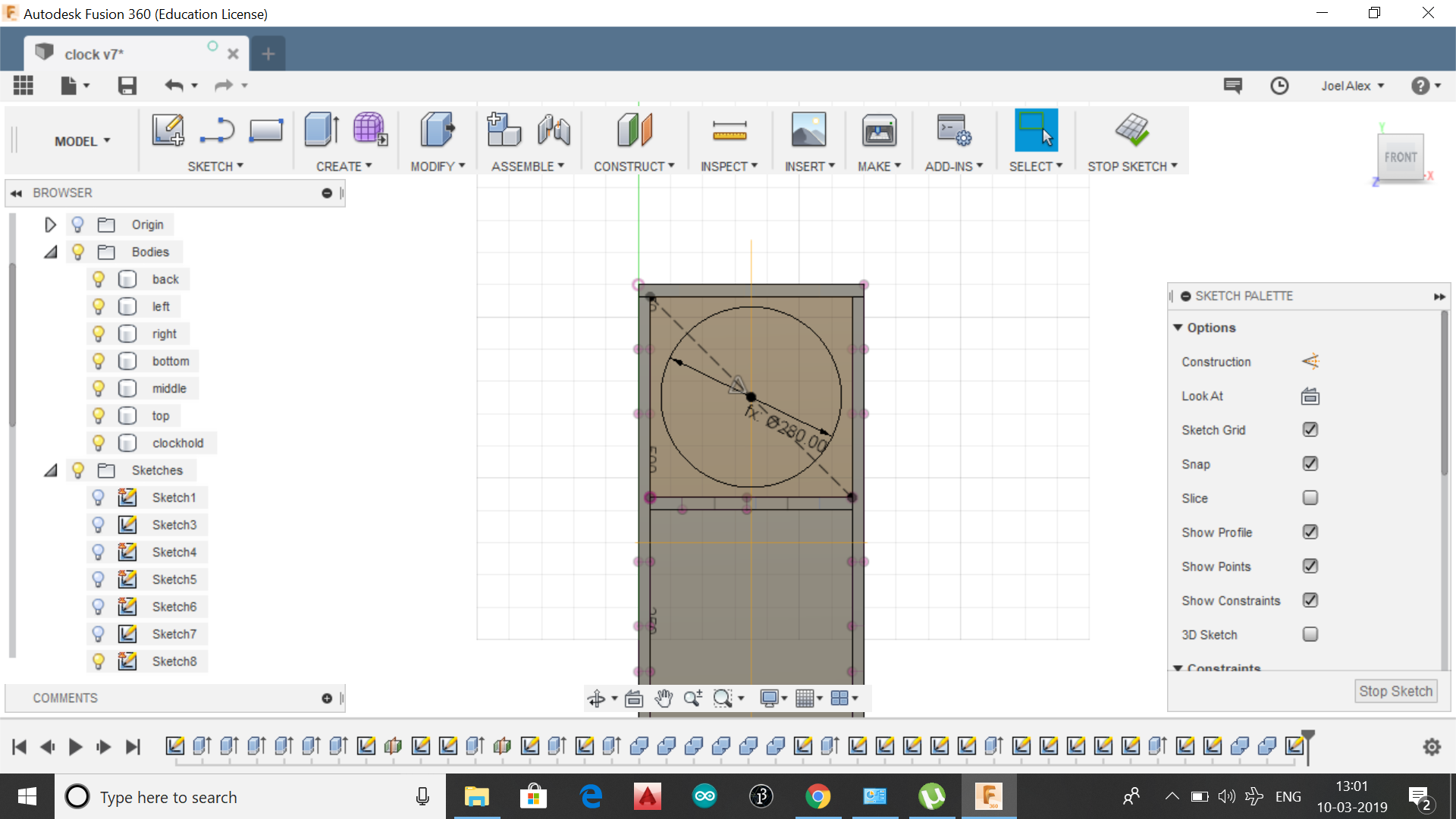Open the CONSTRUCT menu
1456x819 pixels.
point(633,166)
